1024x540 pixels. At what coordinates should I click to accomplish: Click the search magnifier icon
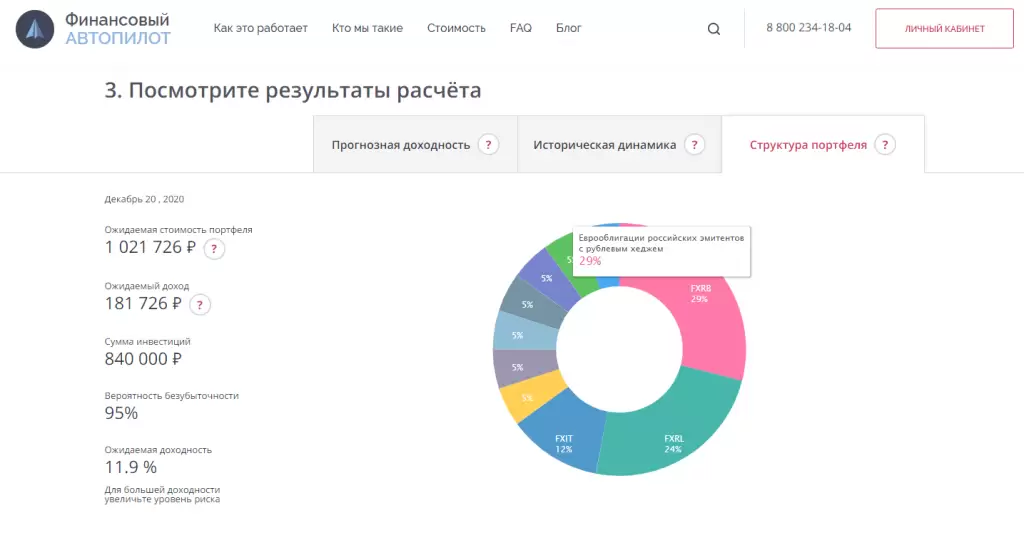[713, 29]
